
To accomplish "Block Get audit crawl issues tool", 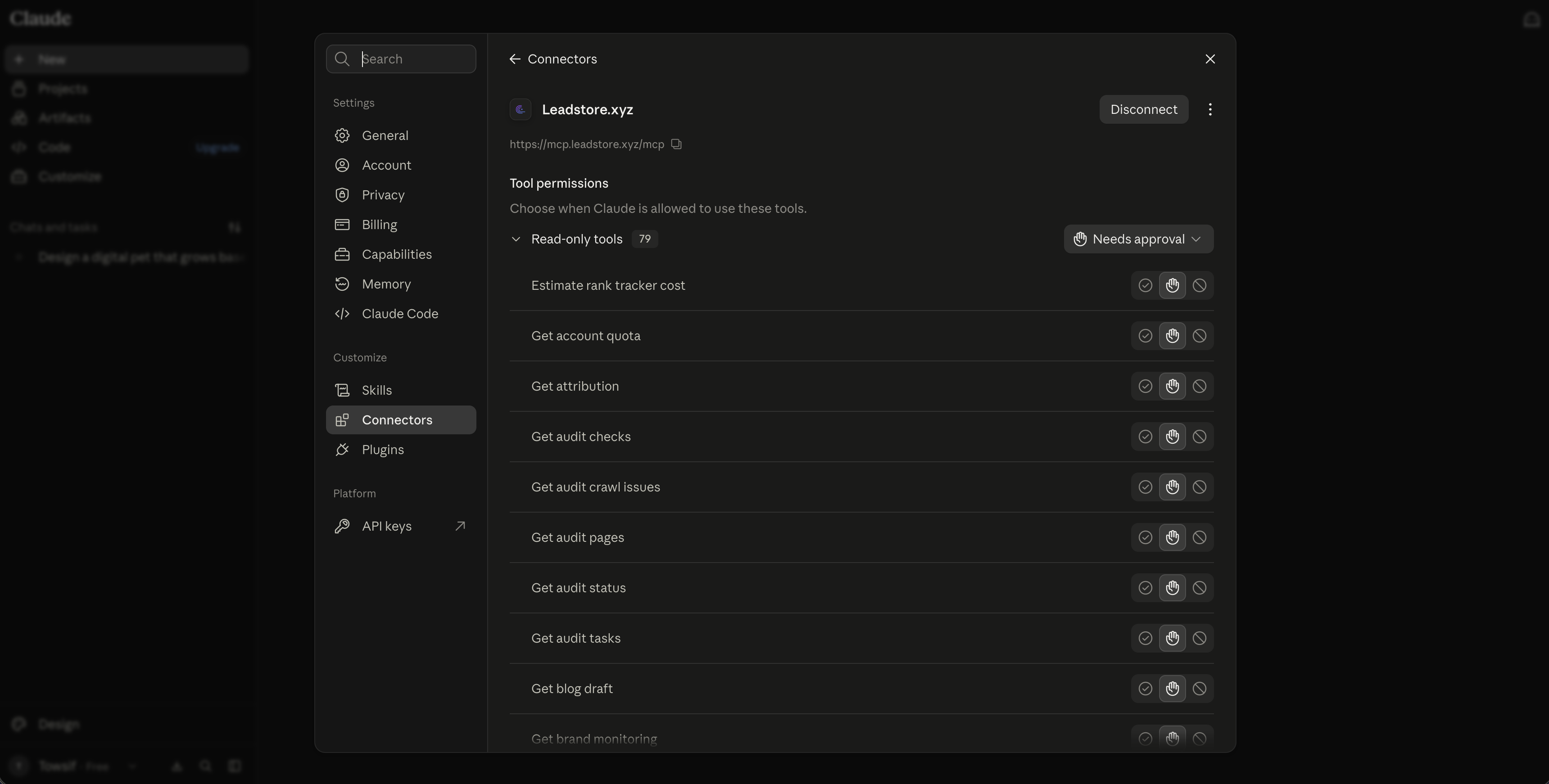I will point(1199,487).
